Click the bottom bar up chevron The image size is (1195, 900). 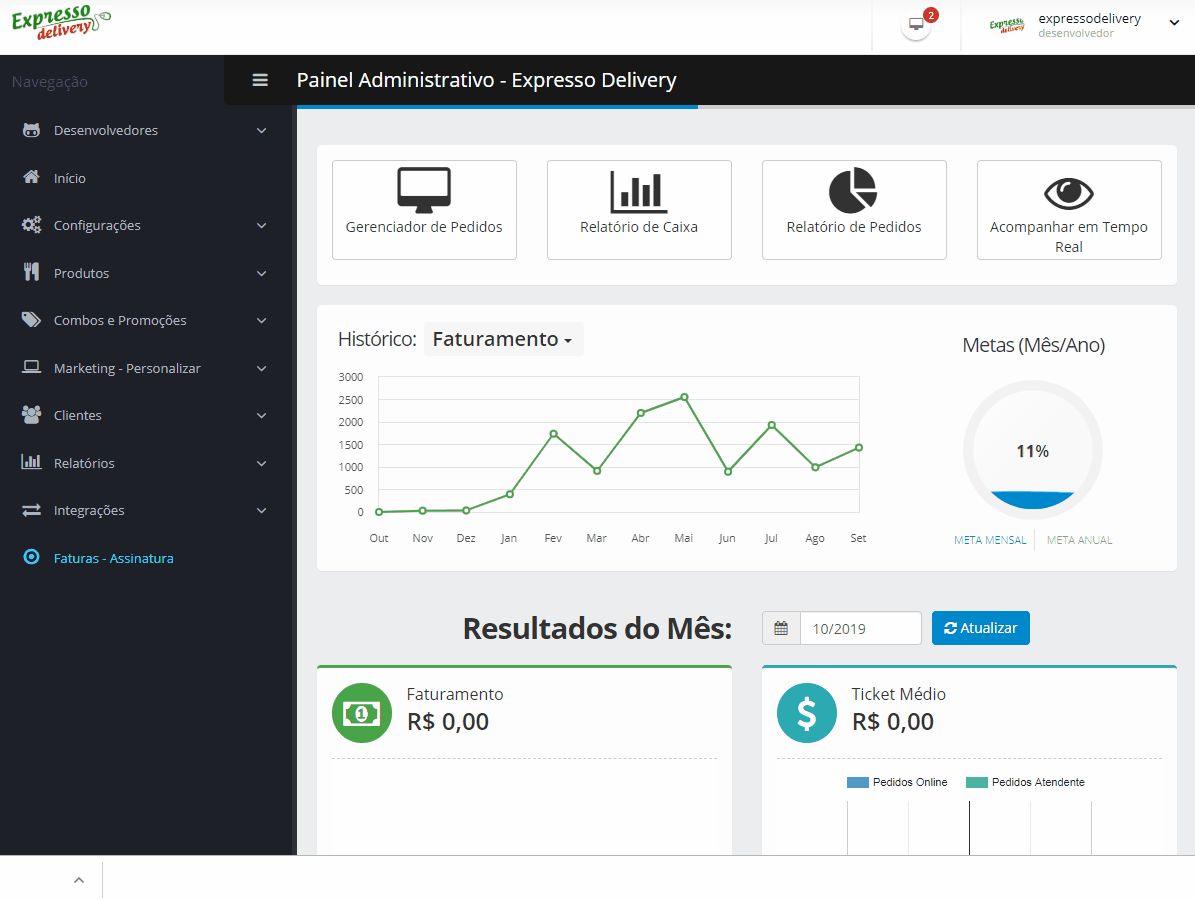click(78, 880)
